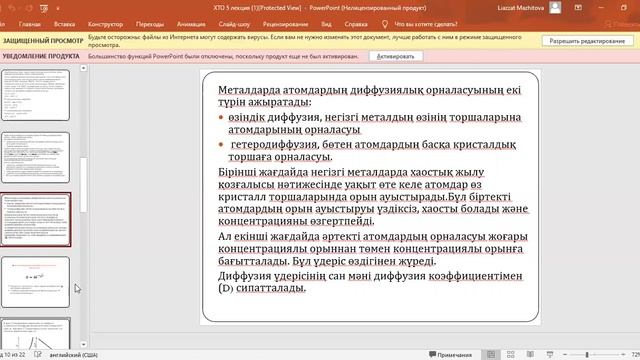The image size is (640, 360).
Task: Click the ЗАЩИЩЕННЫЙ ПРОСМОТР label
Action: click(x=43, y=41)
